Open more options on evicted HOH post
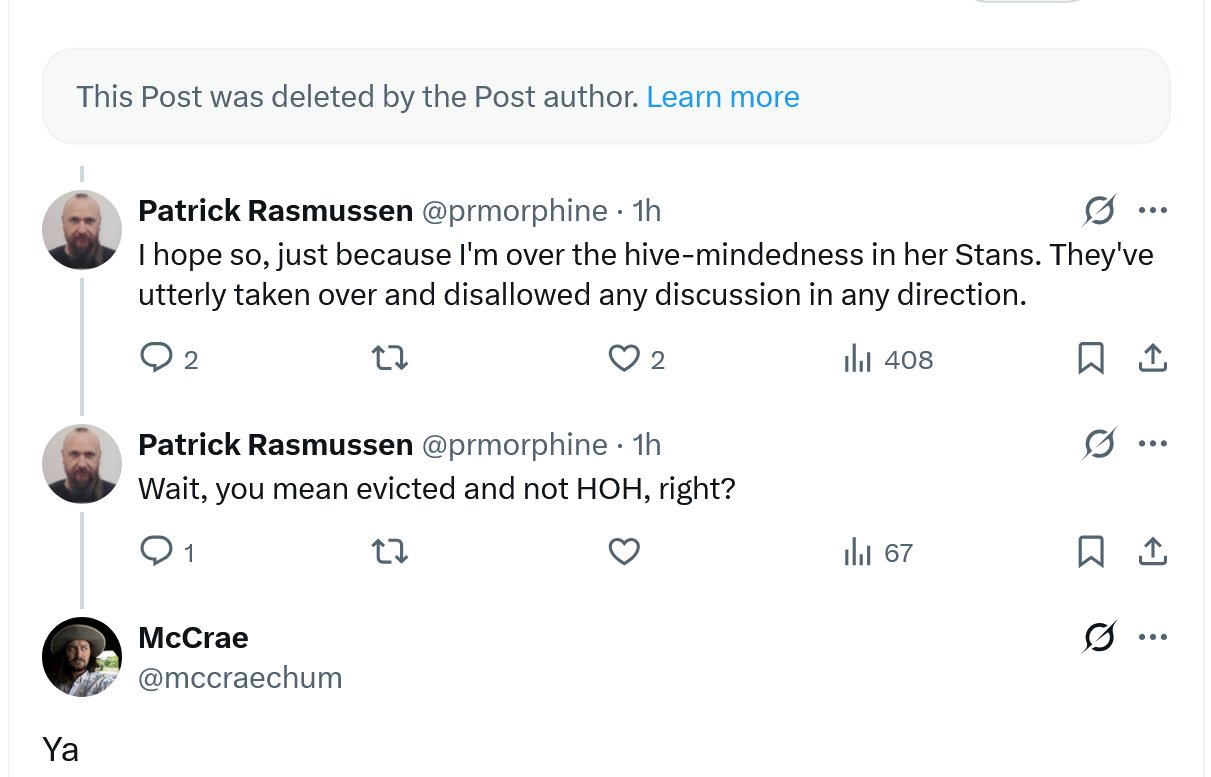 1152,444
